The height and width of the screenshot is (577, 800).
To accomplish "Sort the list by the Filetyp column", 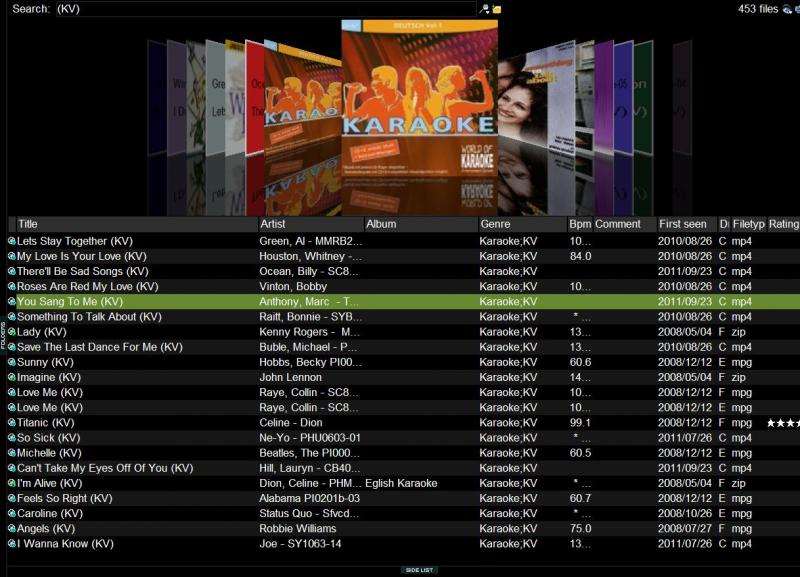I will coord(748,224).
